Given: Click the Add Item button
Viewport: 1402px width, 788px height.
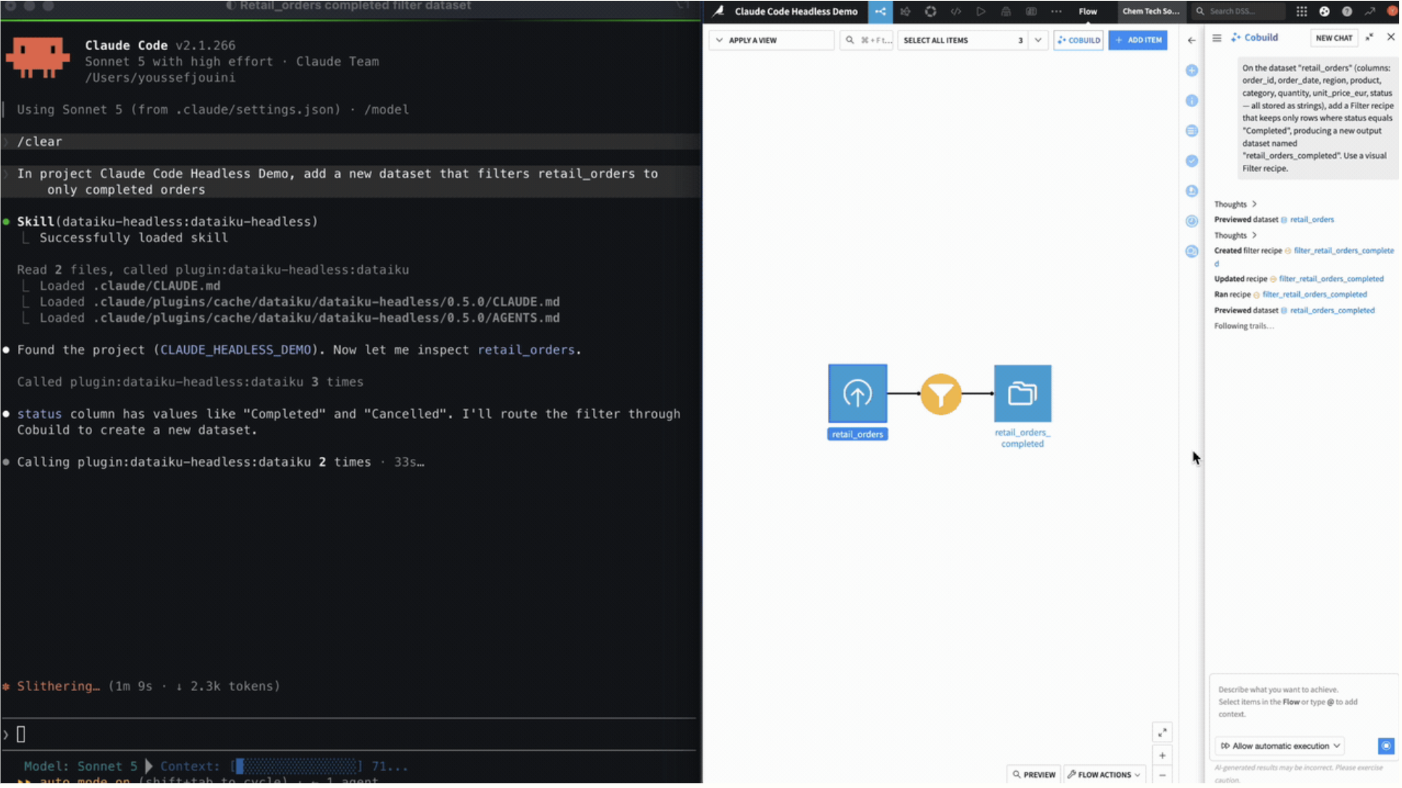Looking at the screenshot, I should point(1138,40).
